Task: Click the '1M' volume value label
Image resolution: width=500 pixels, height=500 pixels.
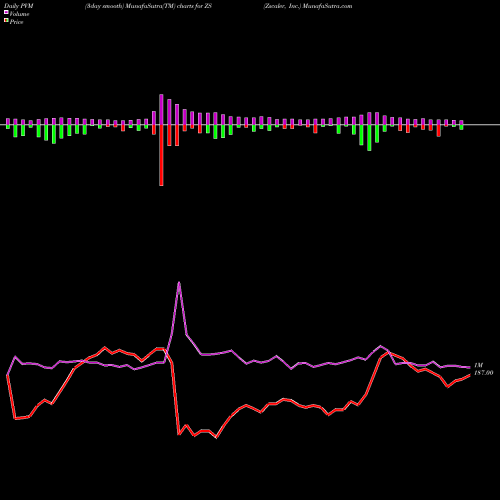Action: [x=478, y=365]
